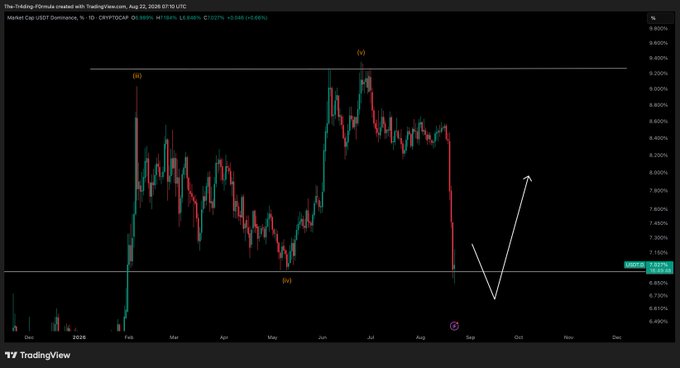680x368 pixels.
Task: Click the 8.400% price axis label
Action: [x=658, y=138]
